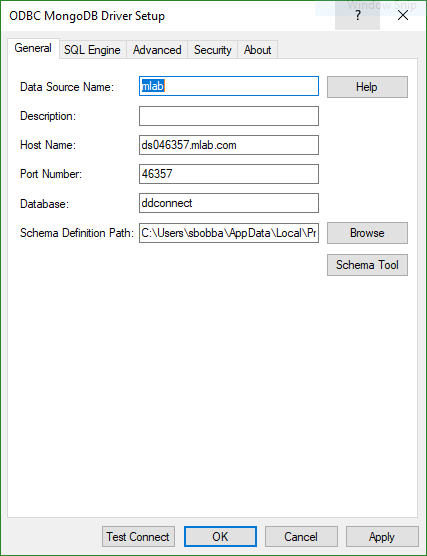Cancel the driver setup dialog
This screenshot has height=556, width=427.
point(301,536)
